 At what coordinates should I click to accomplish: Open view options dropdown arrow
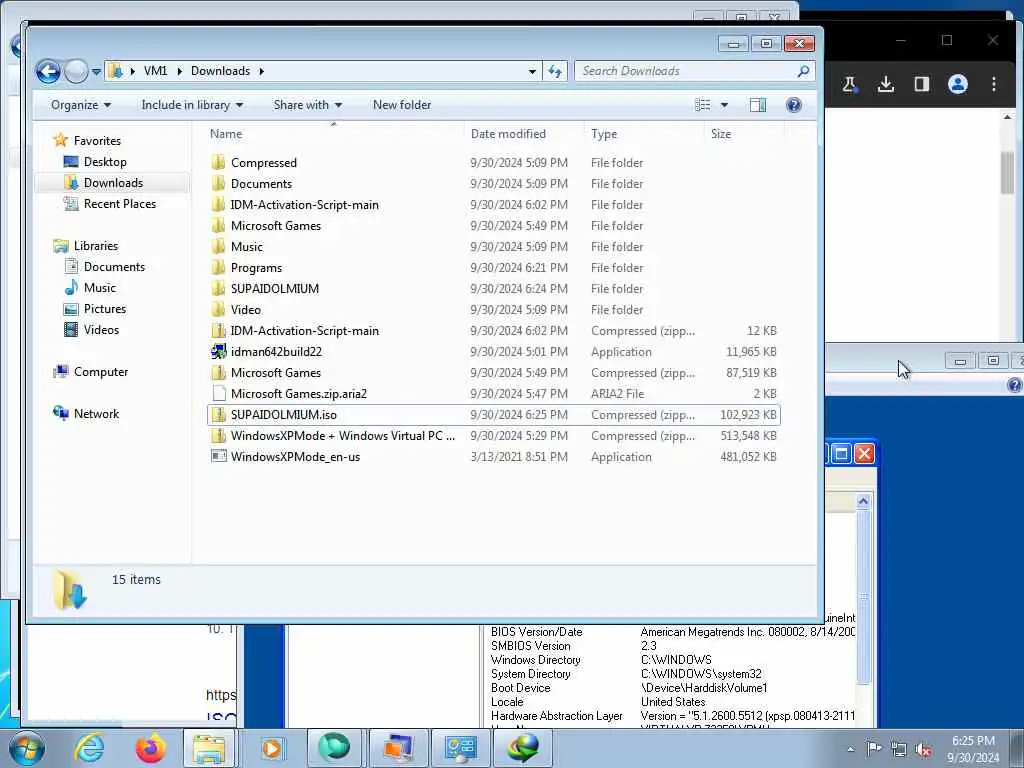click(x=724, y=105)
